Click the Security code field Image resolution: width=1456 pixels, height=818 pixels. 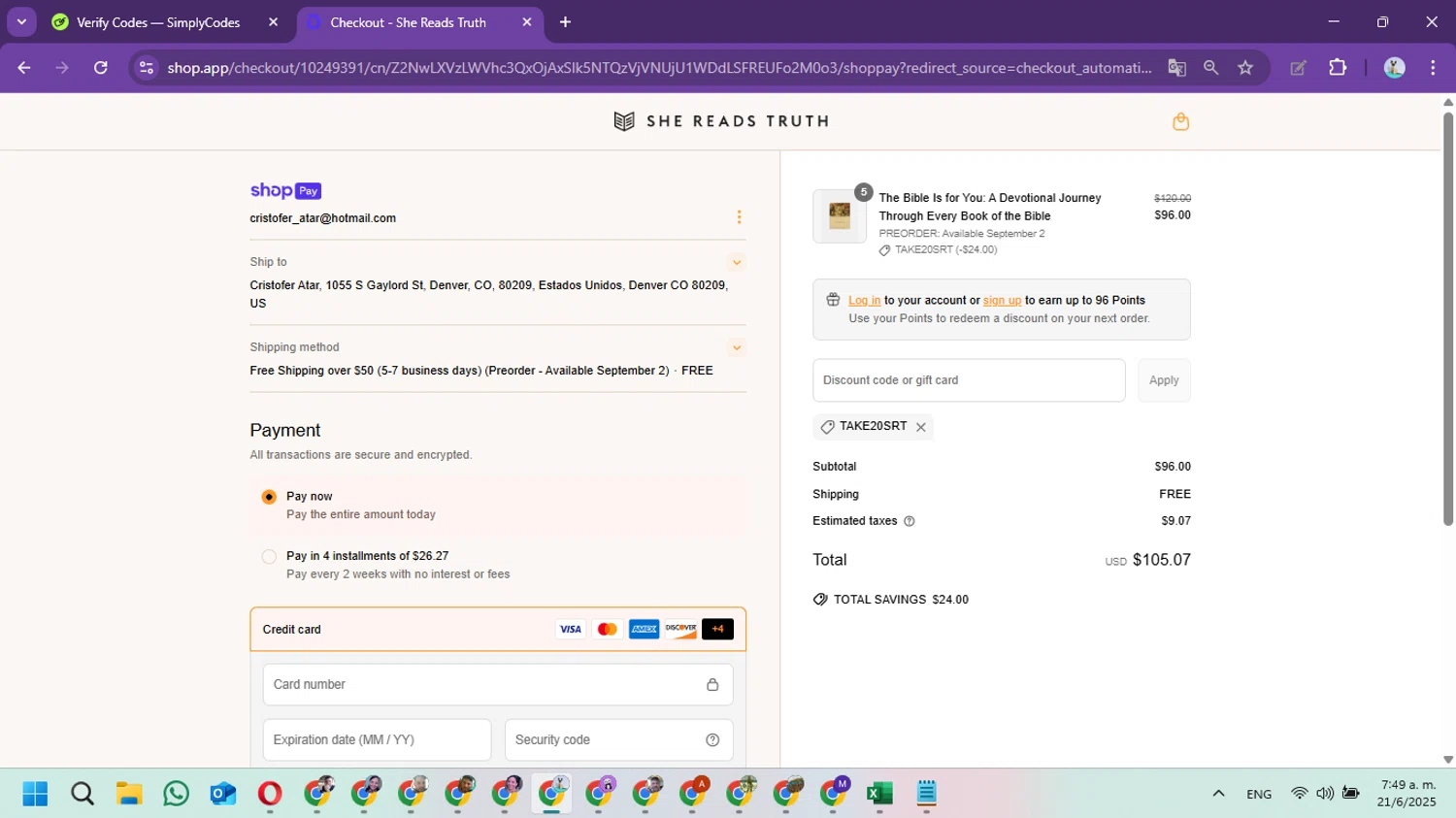618,740
